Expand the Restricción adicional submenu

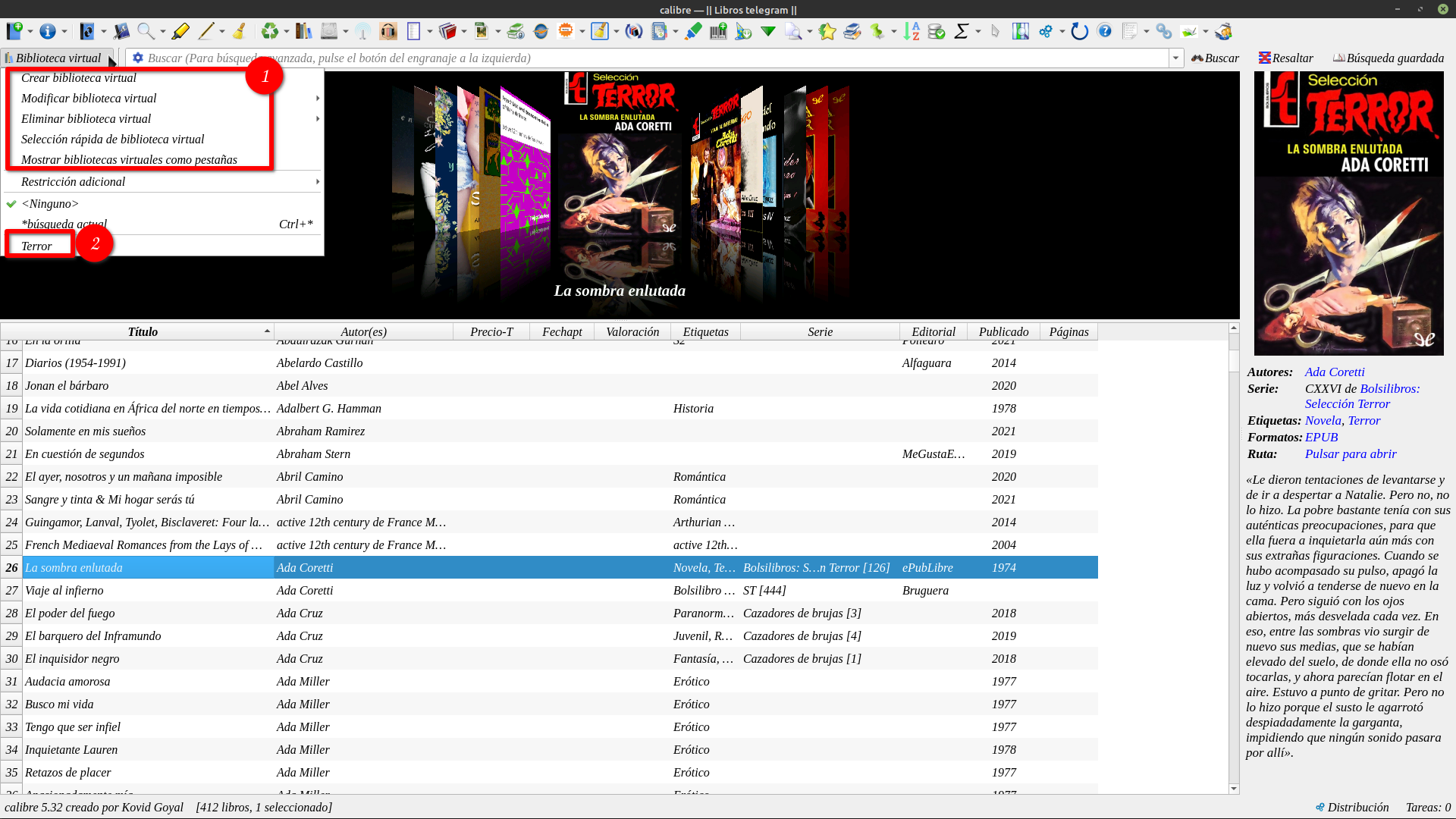coord(73,181)
